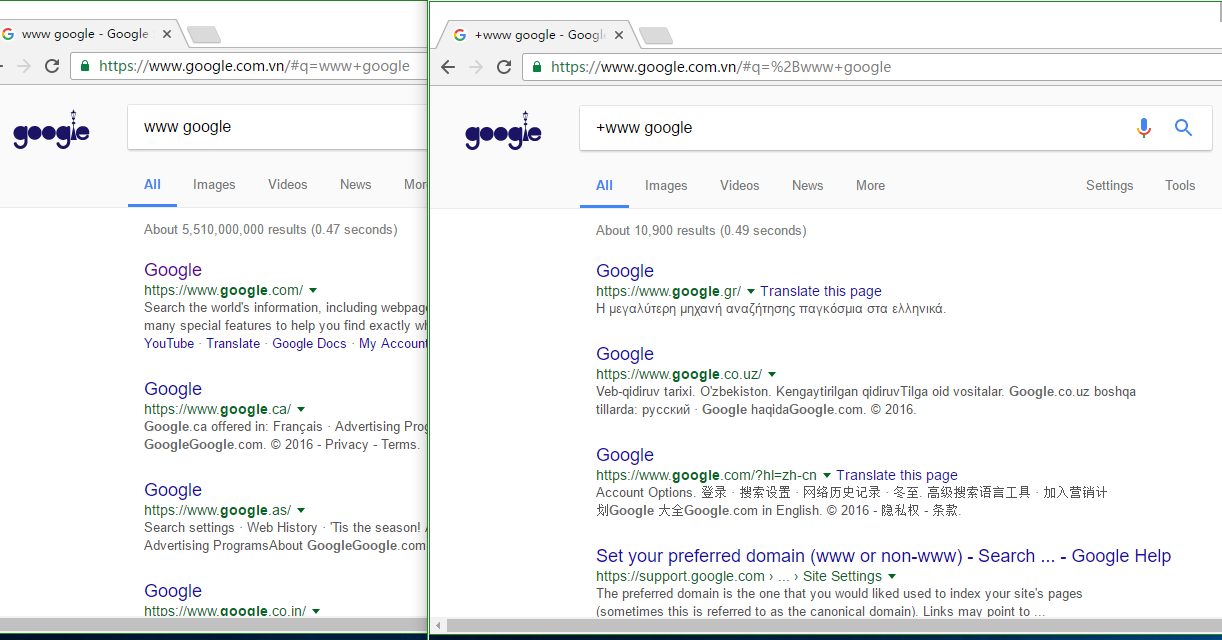Image resolution: width=1222 pixels, height=640 pixels.
Task: Click the left scroll arrow of right window's scrollbar
Action: [438, 627]
